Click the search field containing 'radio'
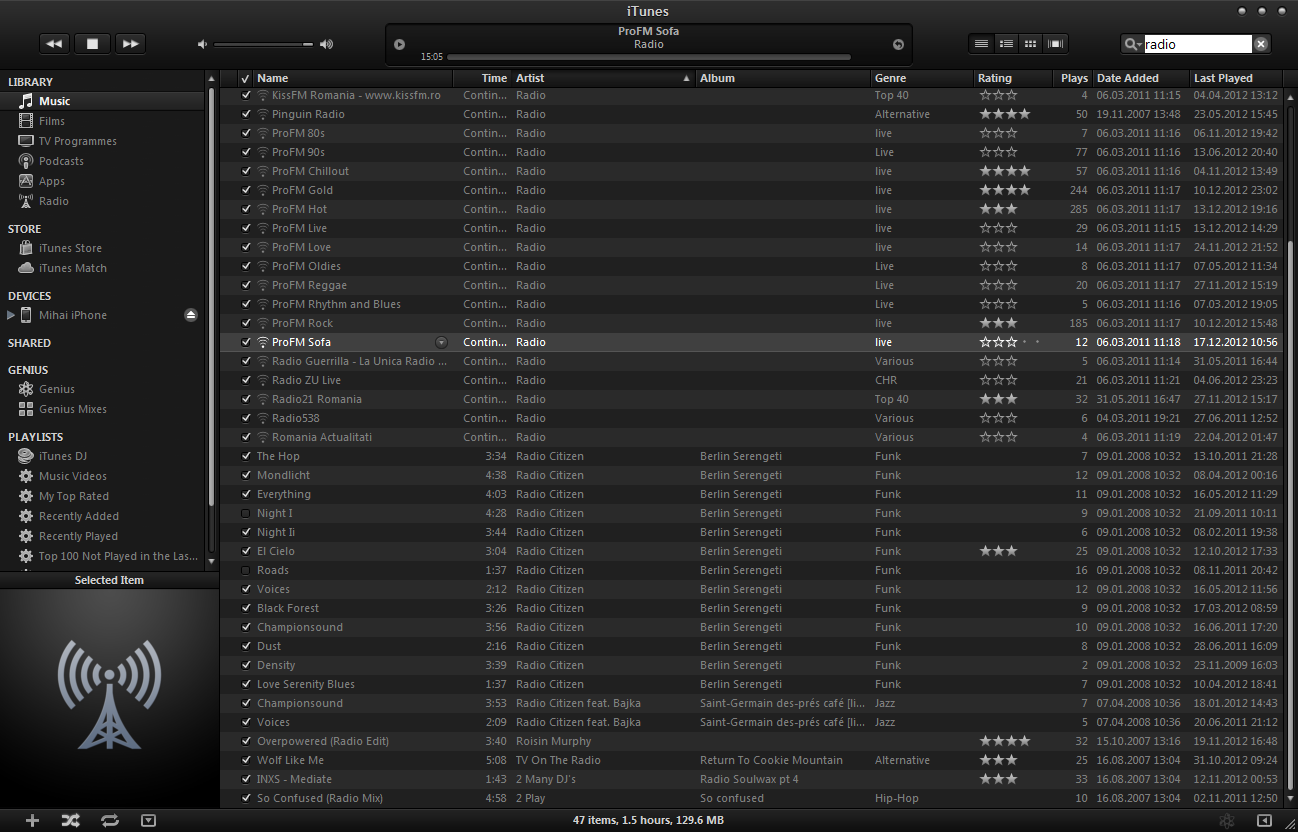Viewport: 1298px width, 832px height. (x=1197, y=44)
